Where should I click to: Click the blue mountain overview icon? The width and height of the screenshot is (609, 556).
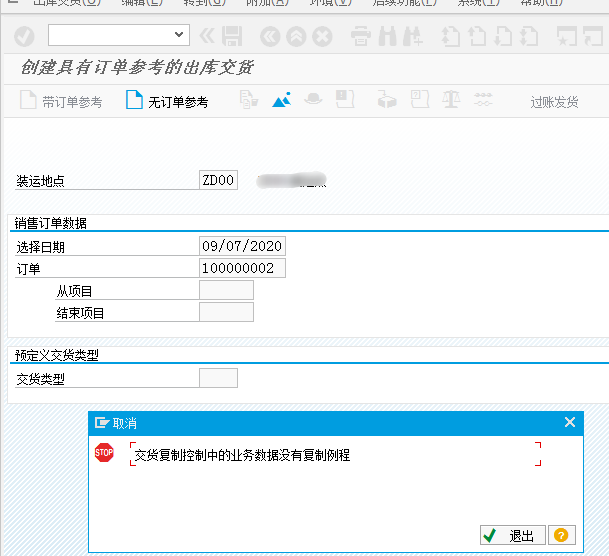coord(282,100)
